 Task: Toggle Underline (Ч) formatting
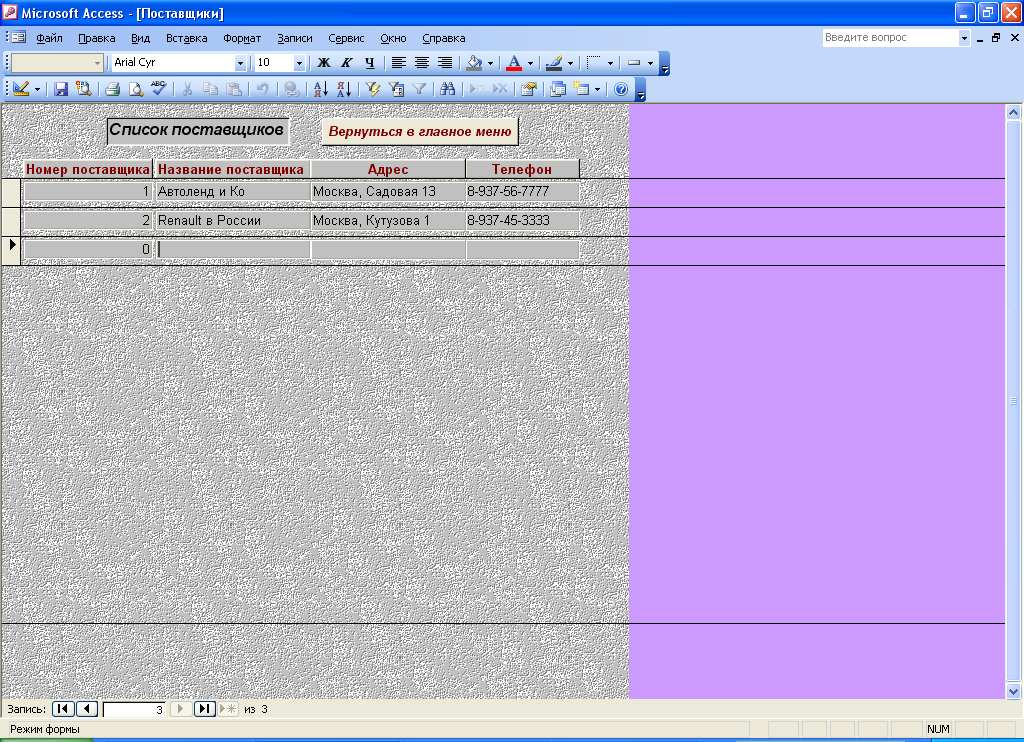[370, 63]
